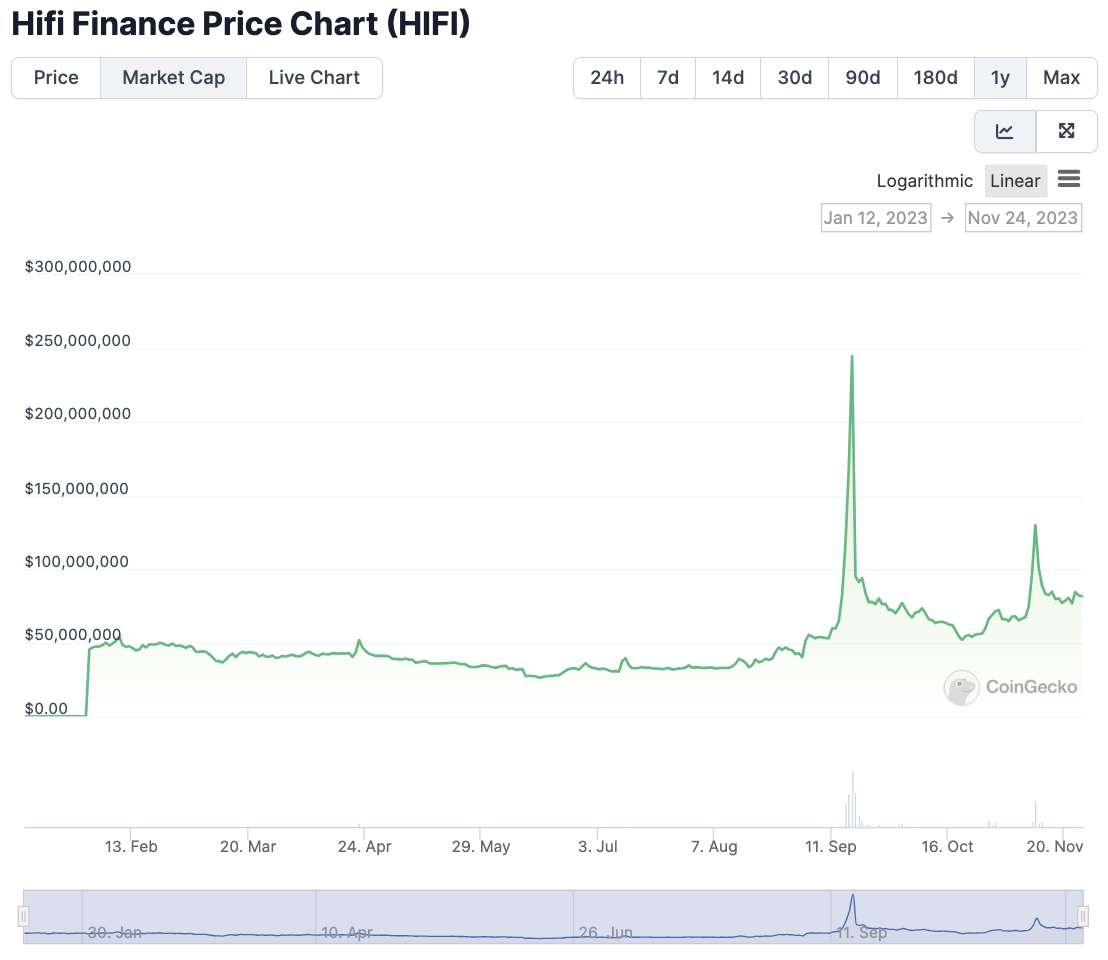1108x960 pixels.
Task: Grab the left navigator range handle
Action: pyautogui.click(x=23, y=917)
